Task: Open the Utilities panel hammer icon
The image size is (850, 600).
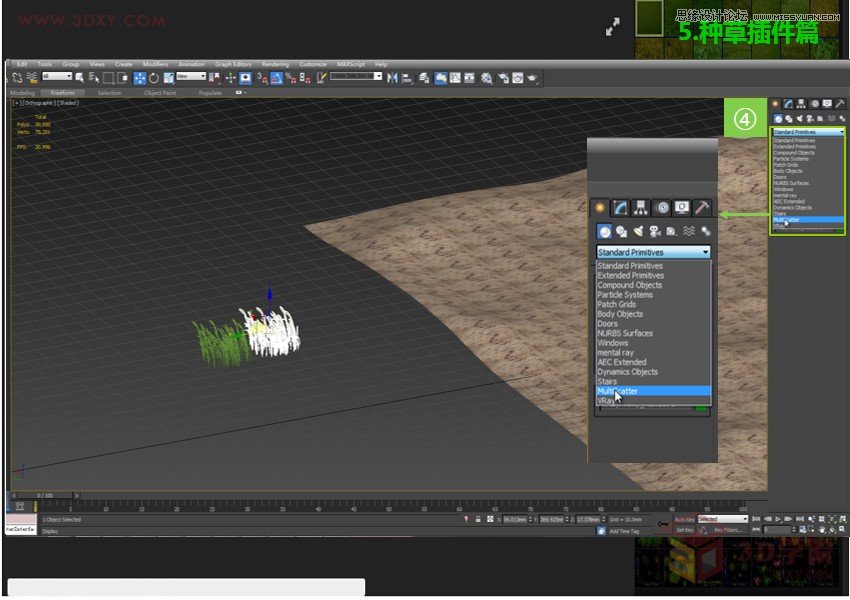Action: 701,207
